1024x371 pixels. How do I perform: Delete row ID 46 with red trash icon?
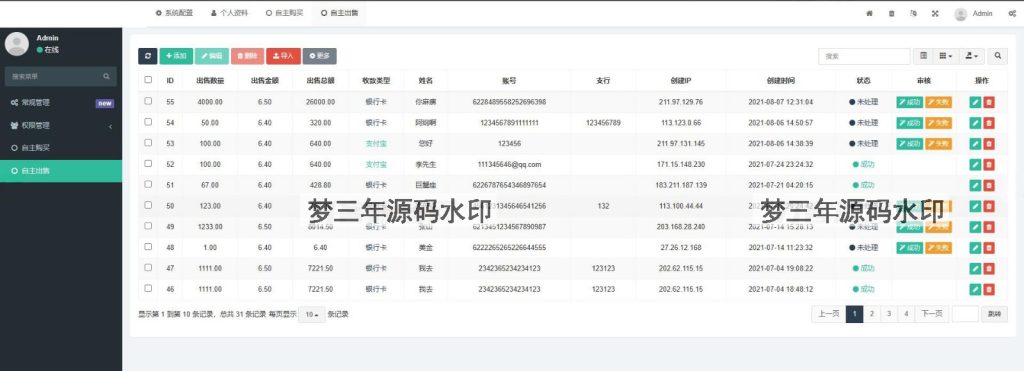(x=989, y=289)
